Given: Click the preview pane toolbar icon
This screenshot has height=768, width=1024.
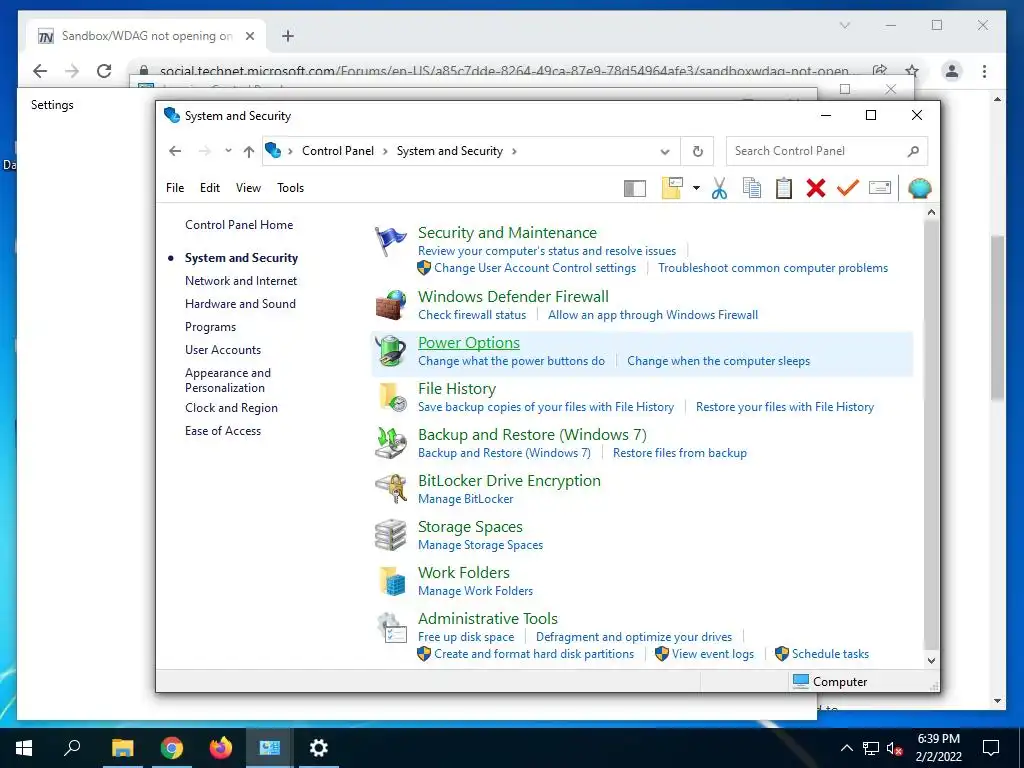Looking at the screenshot, I should [x=634, y=189].
